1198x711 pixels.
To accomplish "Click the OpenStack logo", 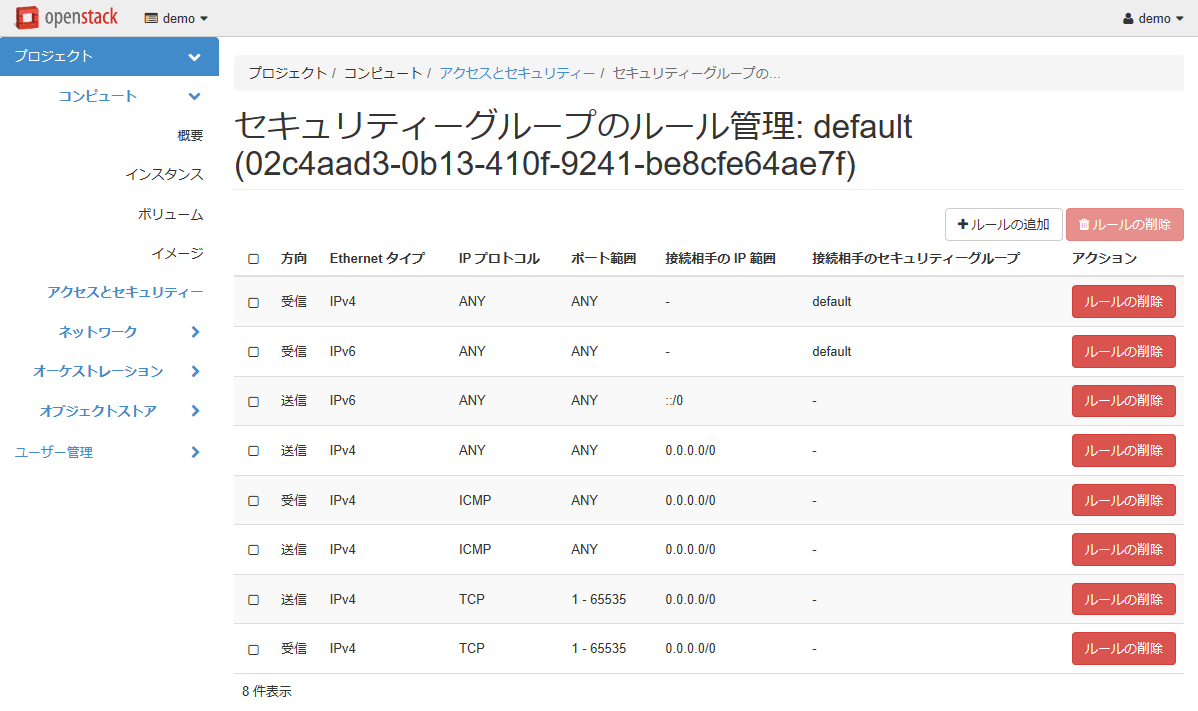I will pos(65,17).
